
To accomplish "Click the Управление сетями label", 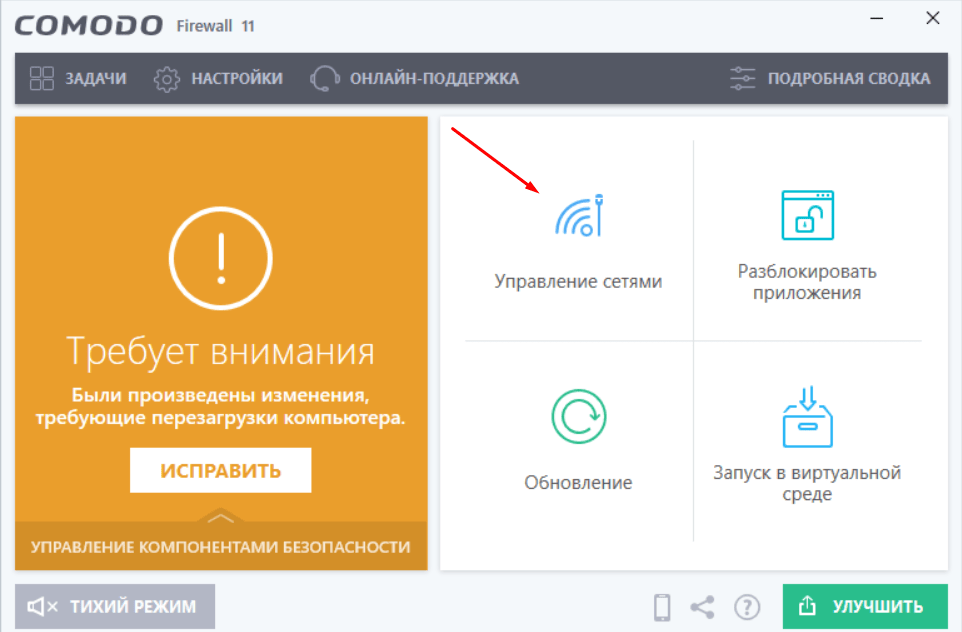I will pyautogui.click(x=578, y=282).
